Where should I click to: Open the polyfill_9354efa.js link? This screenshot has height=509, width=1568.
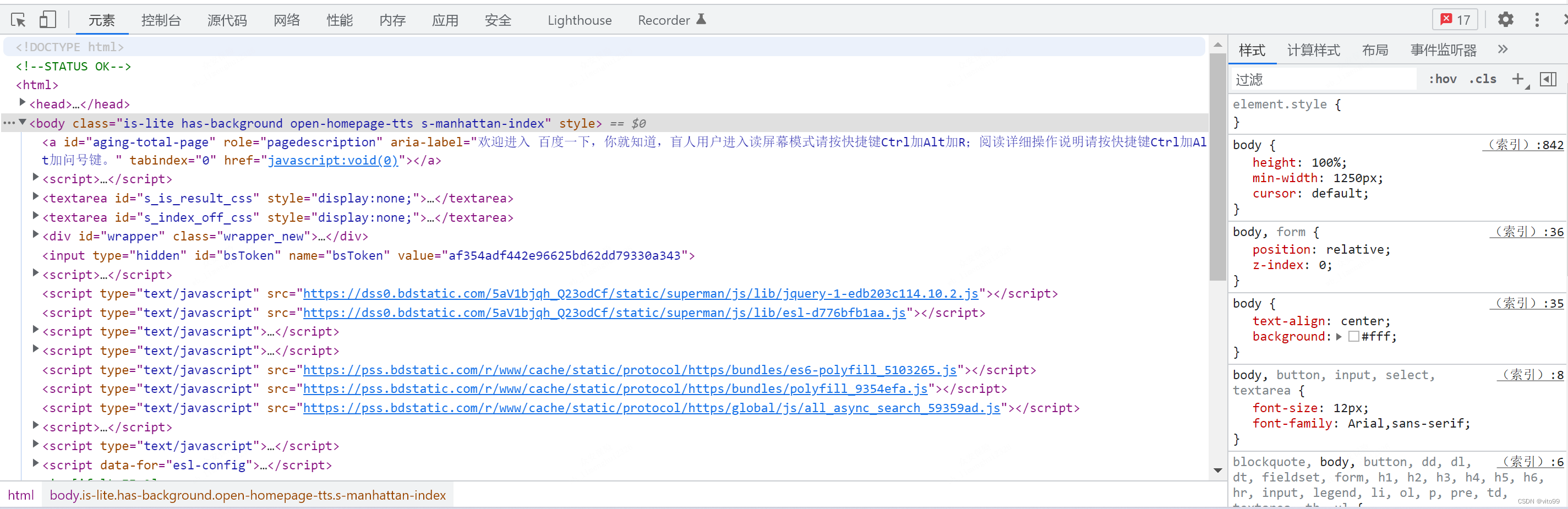click(615, 389)
